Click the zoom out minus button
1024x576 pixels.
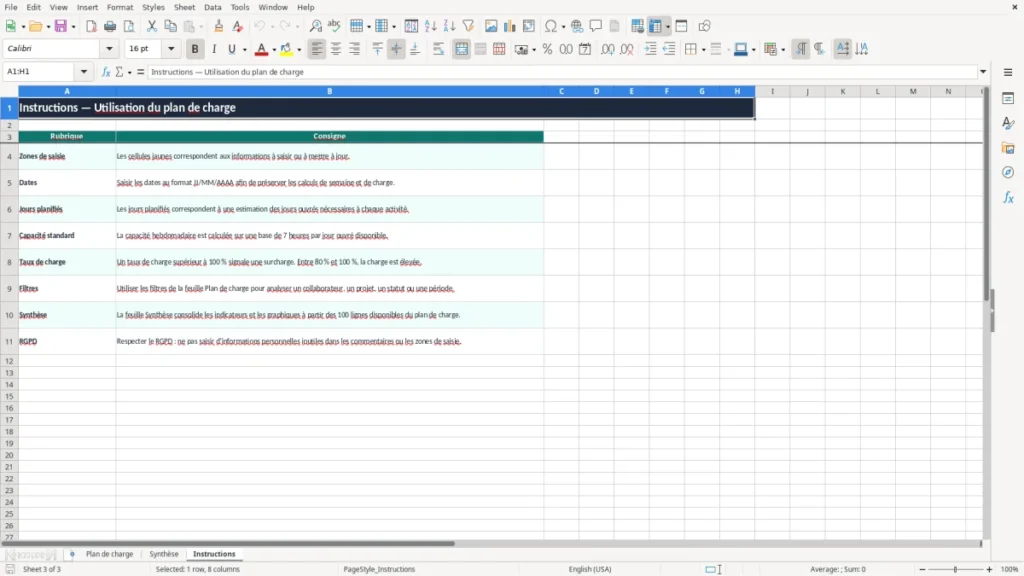(x=922, y=569)
